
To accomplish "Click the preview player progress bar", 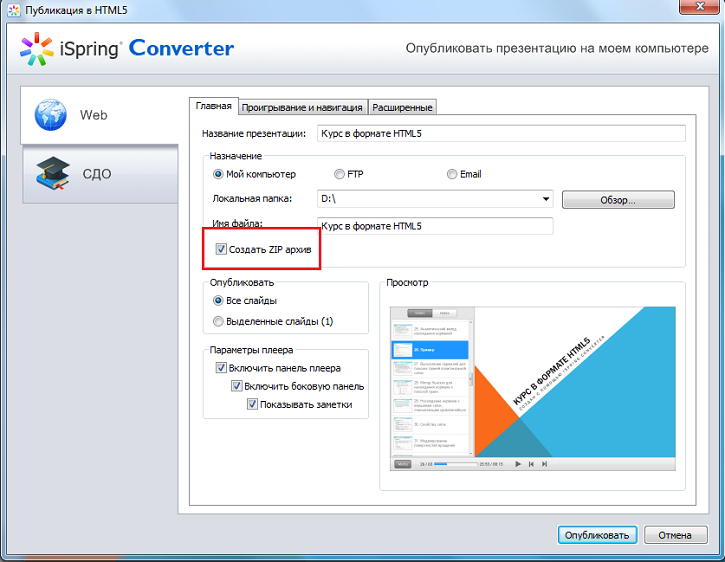I will [x=455, y=464].
